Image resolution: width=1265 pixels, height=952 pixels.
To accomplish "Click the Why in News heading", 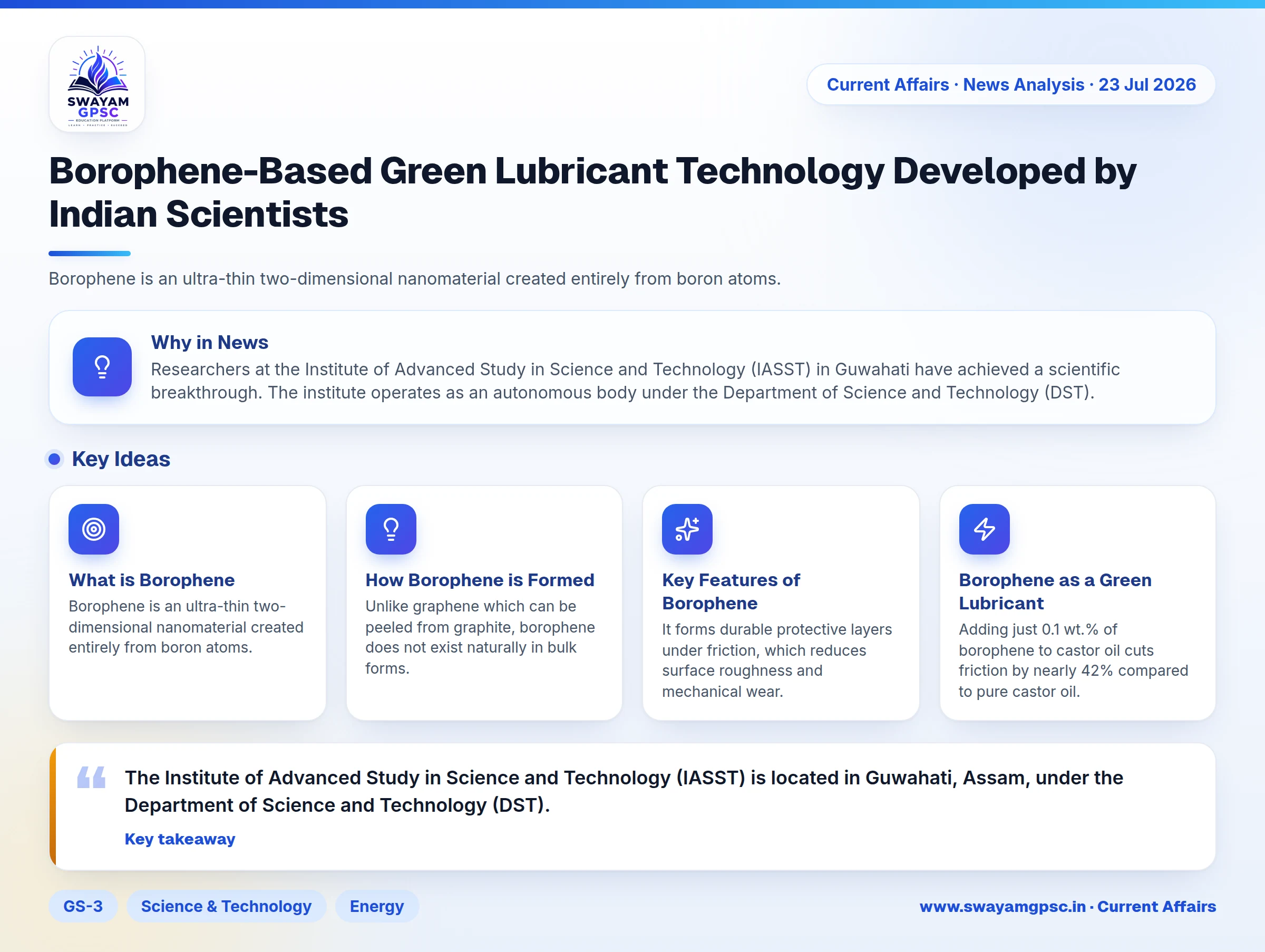I will [x=209, y=343].
